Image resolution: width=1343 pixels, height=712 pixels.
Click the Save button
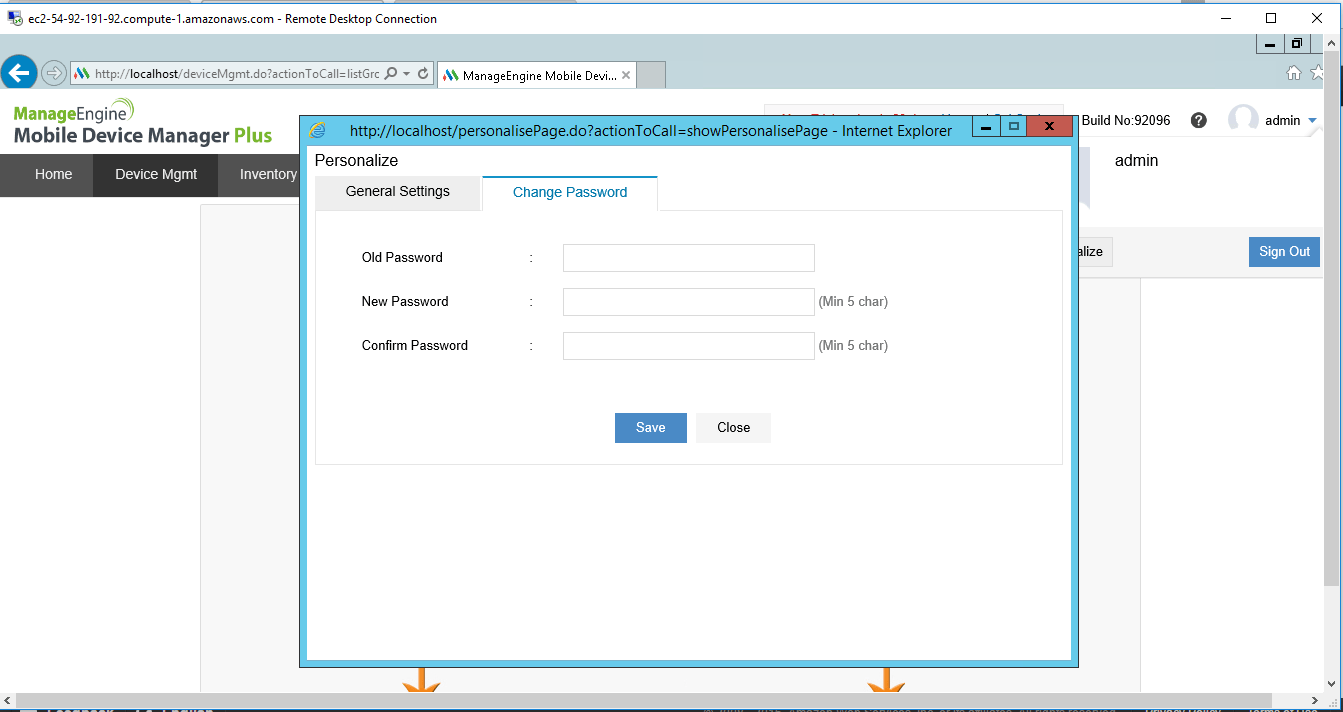tap(650, 427)
